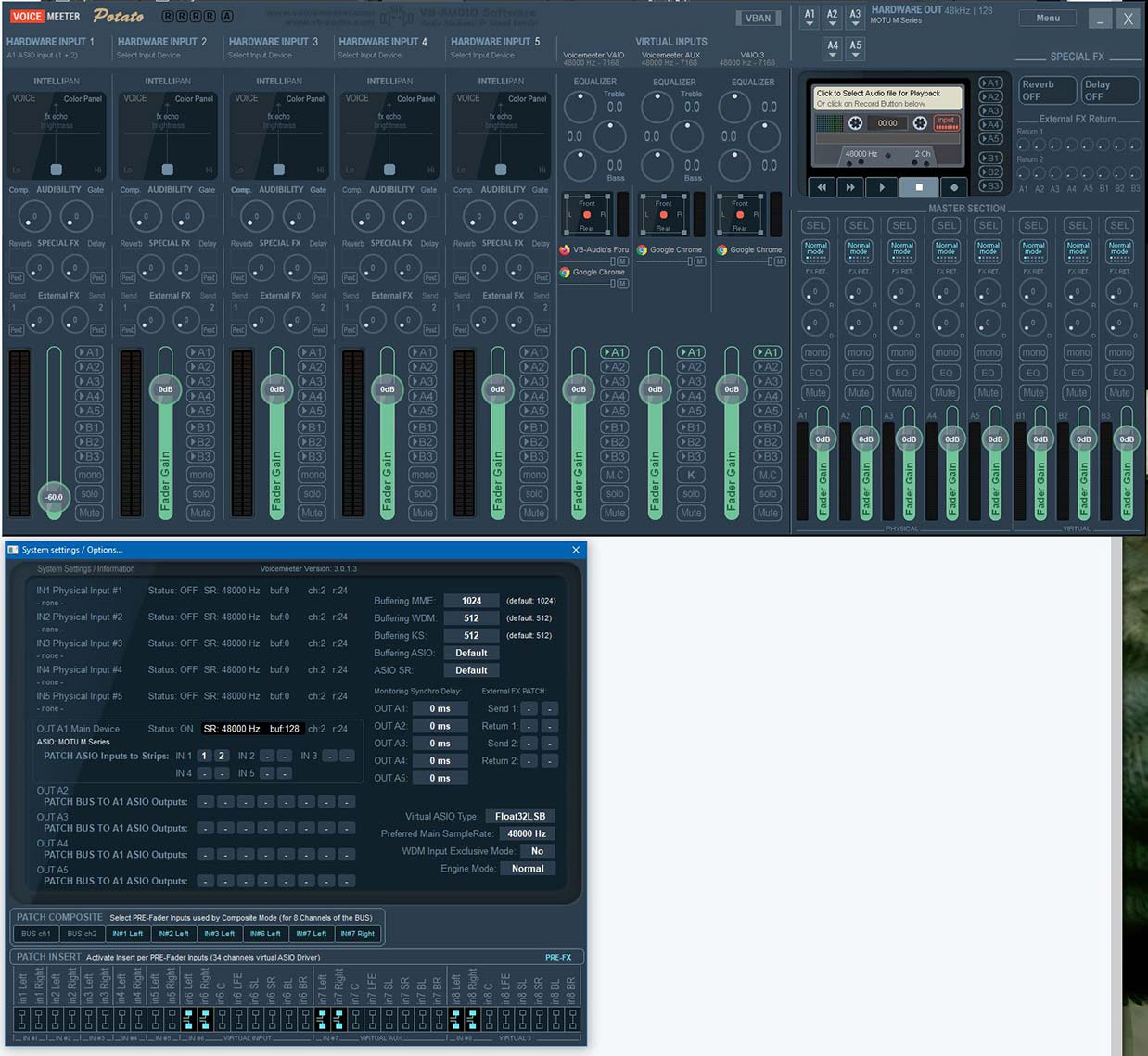Activate patch insert for in6 LFE
1148x1056 pixels.
pos(238,1019)
